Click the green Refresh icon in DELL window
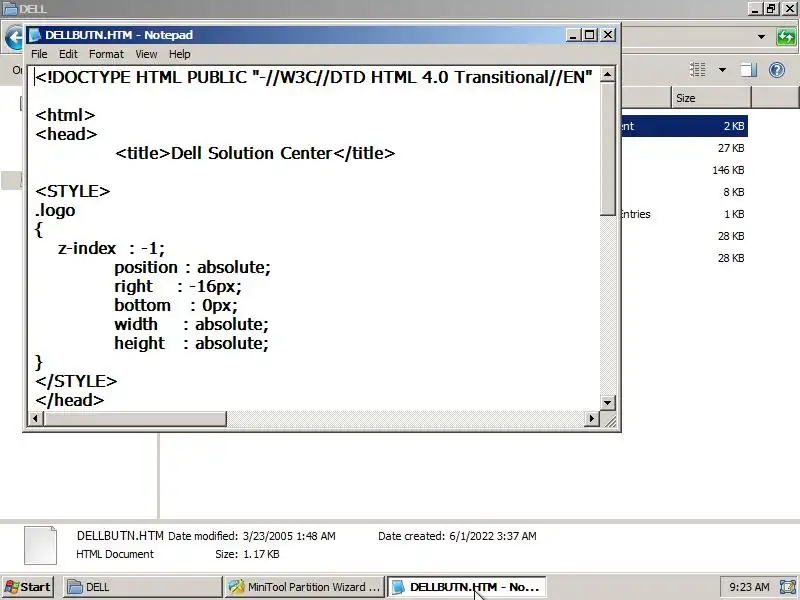This screenshot has width=800, height=600. (786, 37)
